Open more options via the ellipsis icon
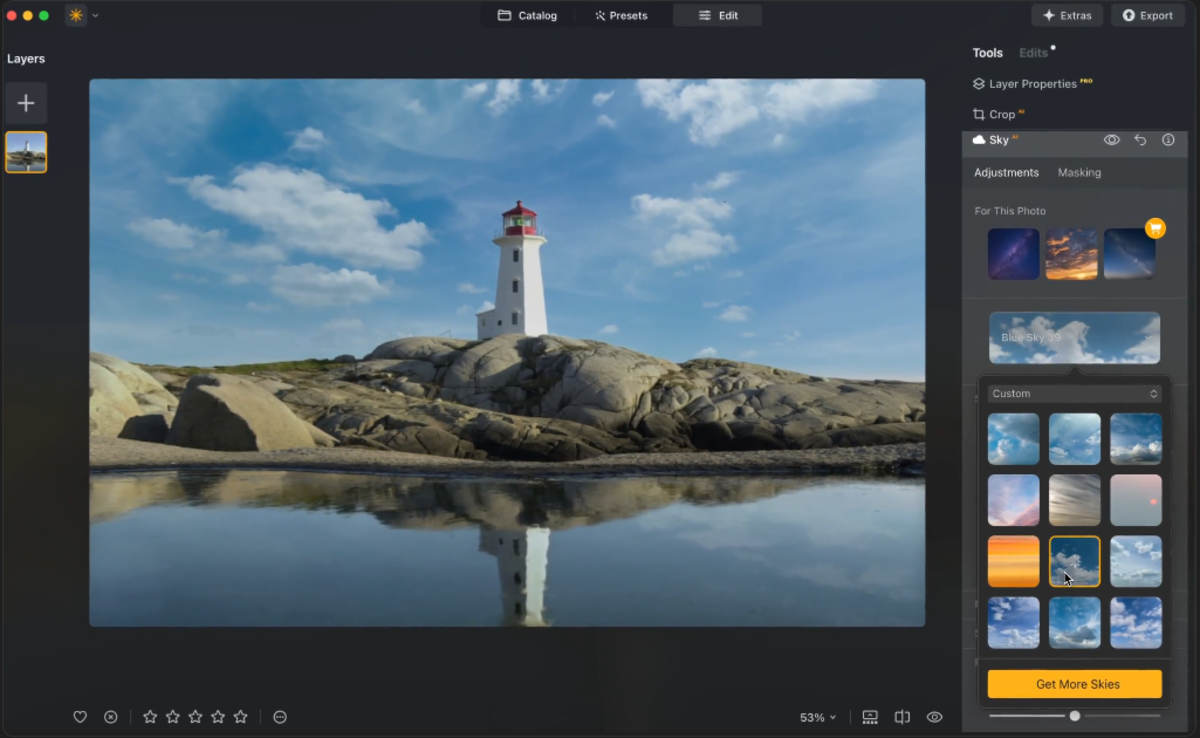 (280, 717)
